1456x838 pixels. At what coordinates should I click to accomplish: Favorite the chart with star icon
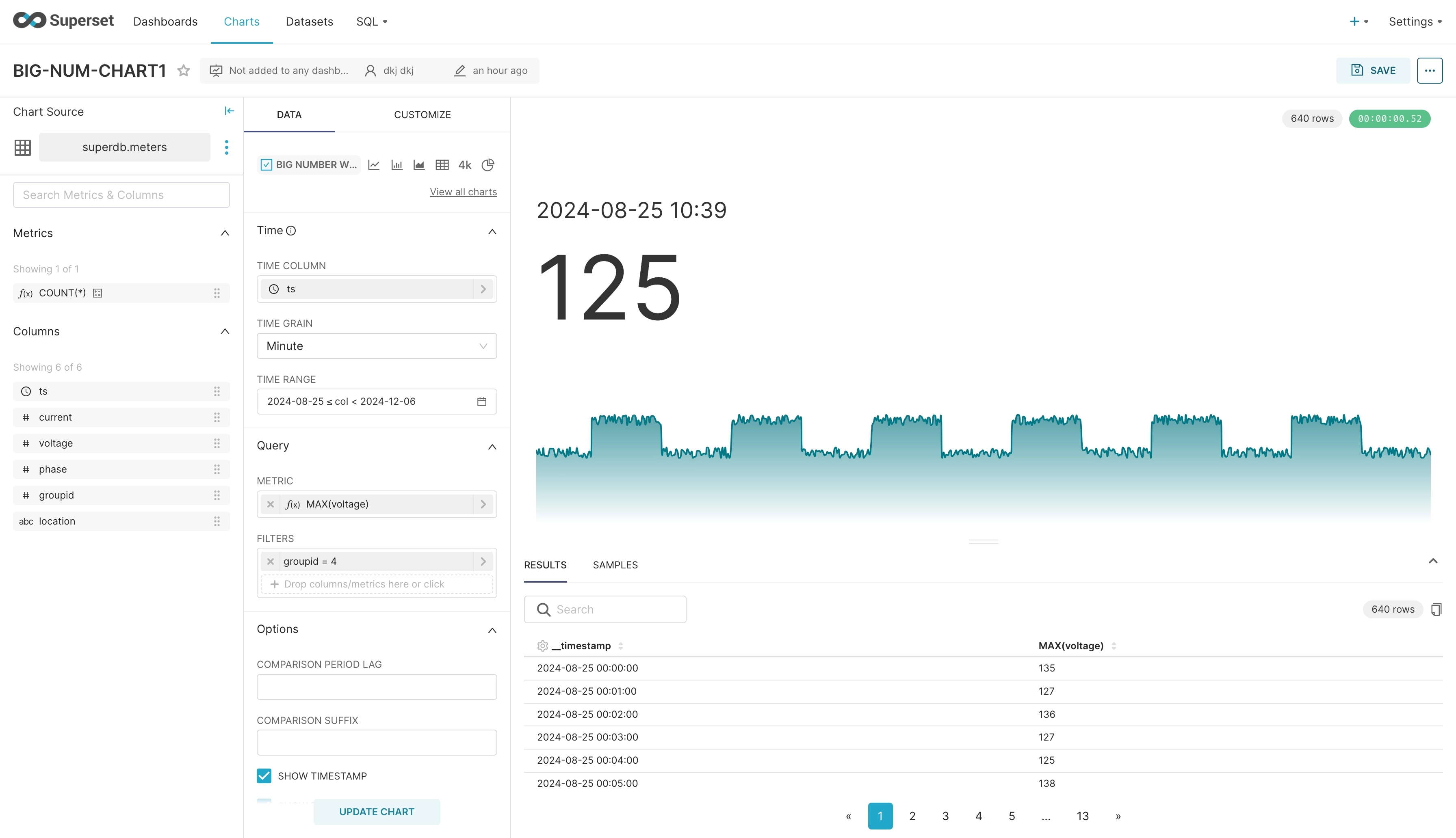184,71
